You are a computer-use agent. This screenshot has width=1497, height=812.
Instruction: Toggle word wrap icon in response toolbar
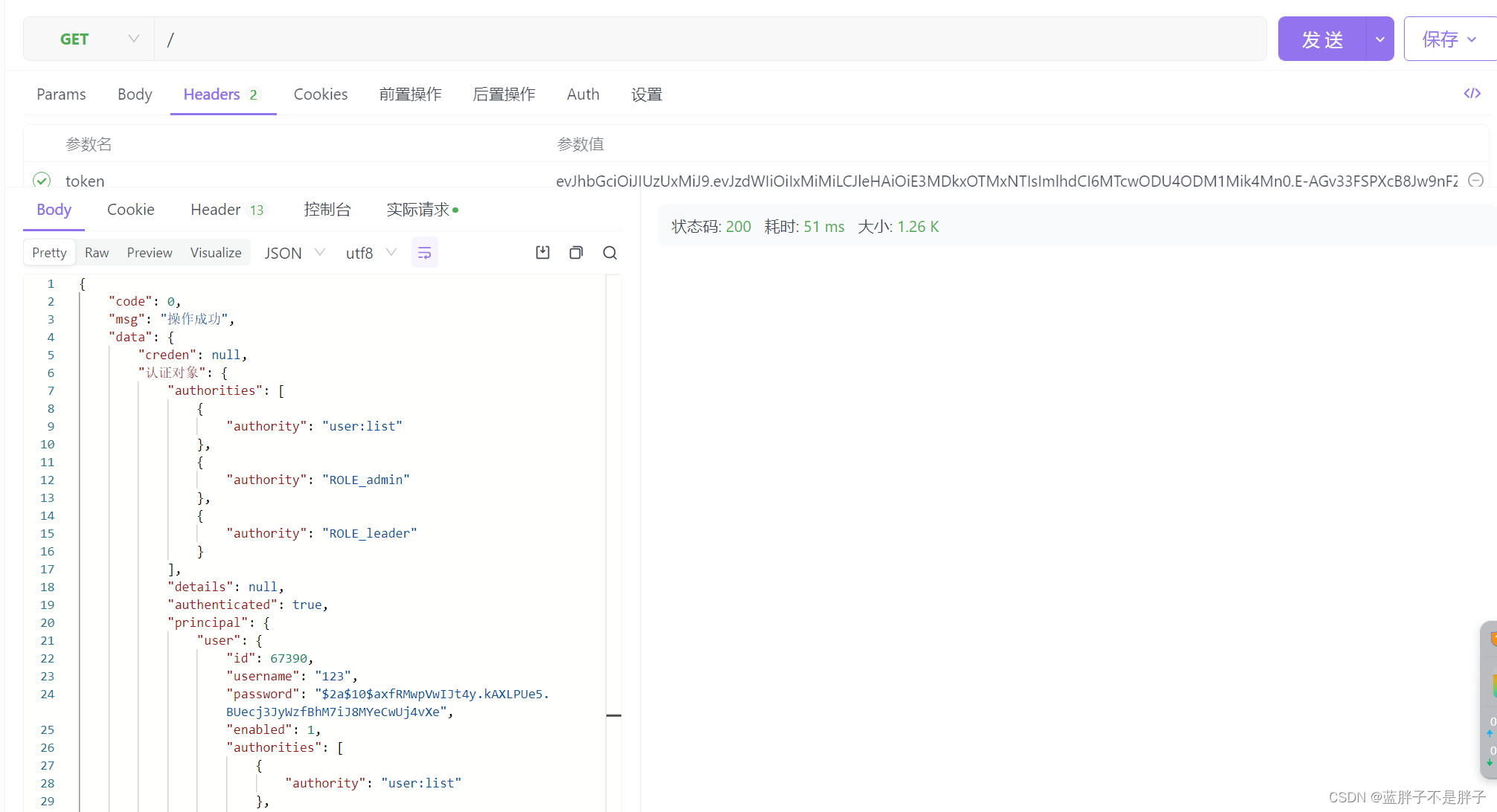click(x=425, y=253)
